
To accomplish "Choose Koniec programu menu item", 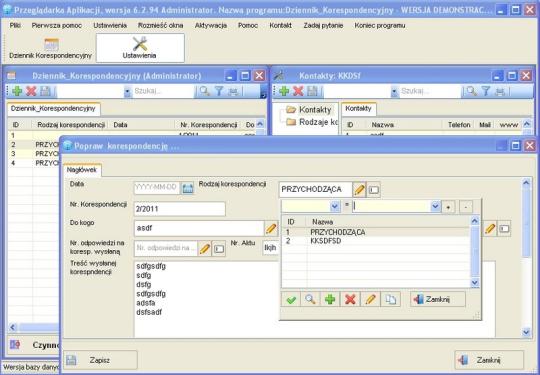I will point(380,25).
